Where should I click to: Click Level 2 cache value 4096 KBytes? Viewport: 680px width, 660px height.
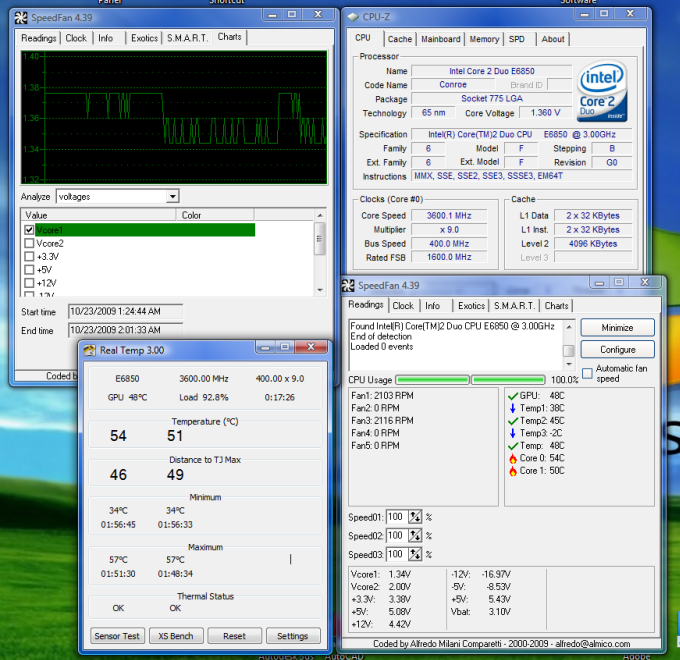pyautogui.click(x=593, y=244)
